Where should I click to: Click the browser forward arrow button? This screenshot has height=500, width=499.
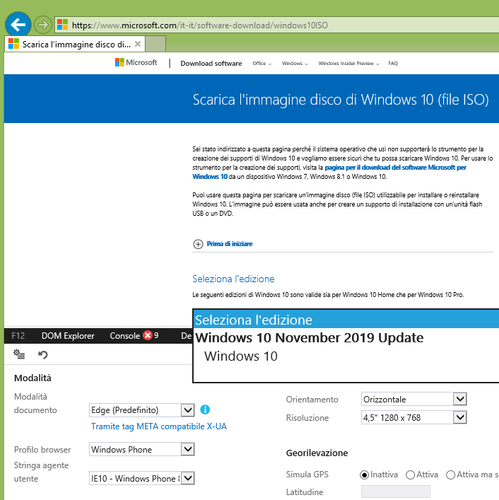(x=43, y=24)
